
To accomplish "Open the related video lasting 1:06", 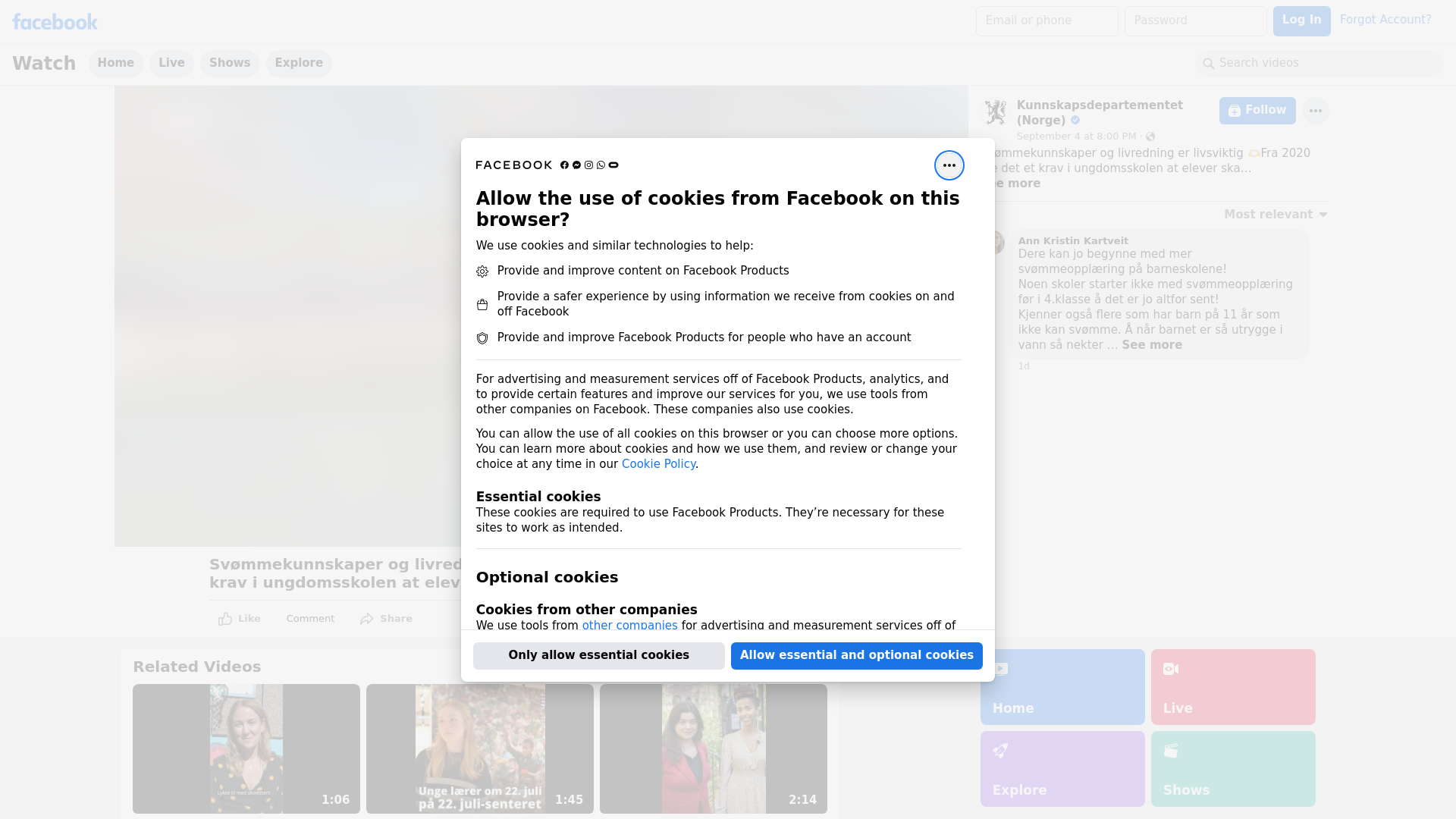I will pos(246,749).
